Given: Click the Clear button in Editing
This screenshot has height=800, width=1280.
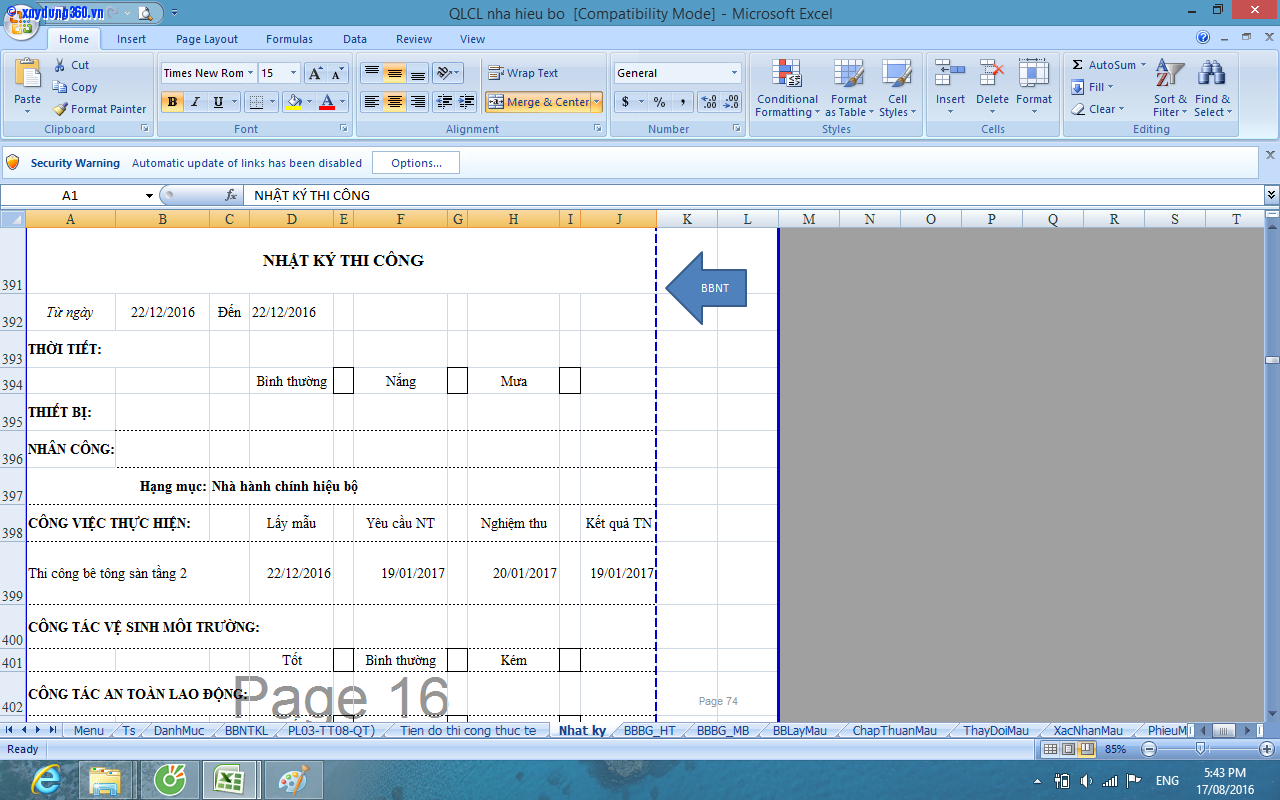Looking at the screenshot, I should click(1098, 109).
